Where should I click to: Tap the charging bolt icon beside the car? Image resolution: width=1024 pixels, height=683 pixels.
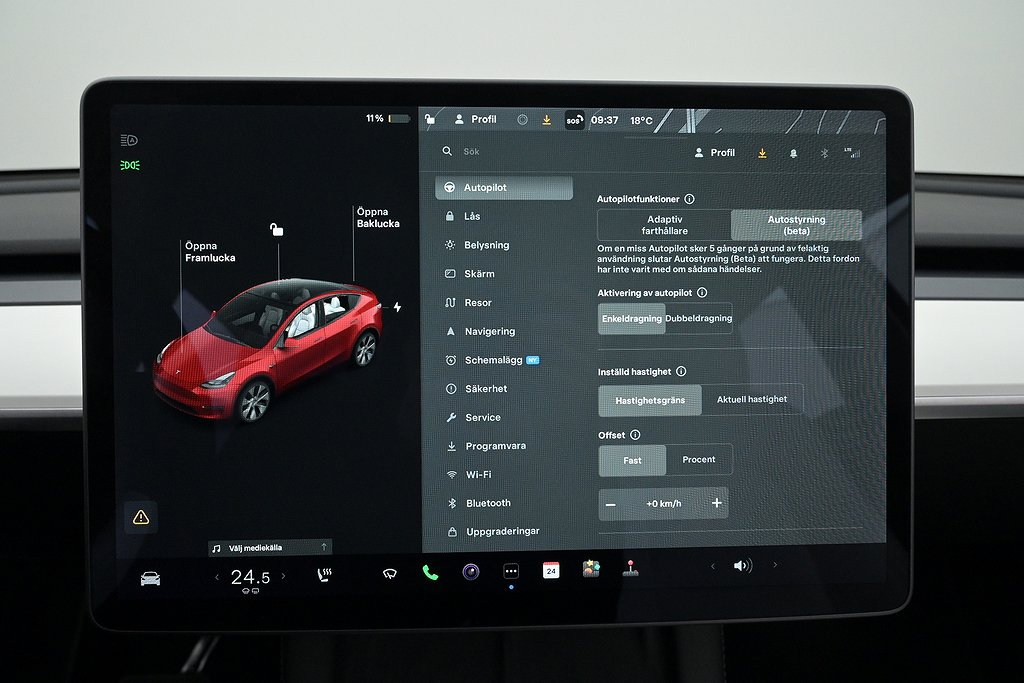[x=397, y=307]
